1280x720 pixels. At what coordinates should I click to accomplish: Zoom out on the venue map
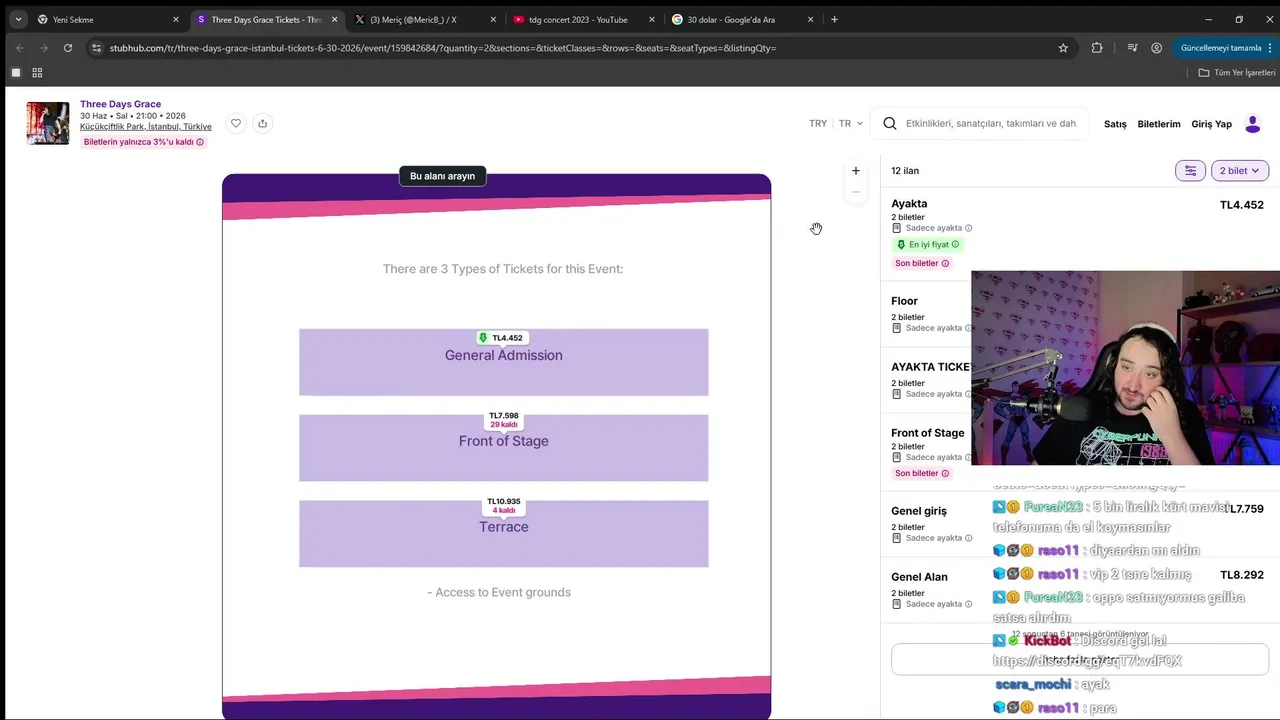[855, 192]
